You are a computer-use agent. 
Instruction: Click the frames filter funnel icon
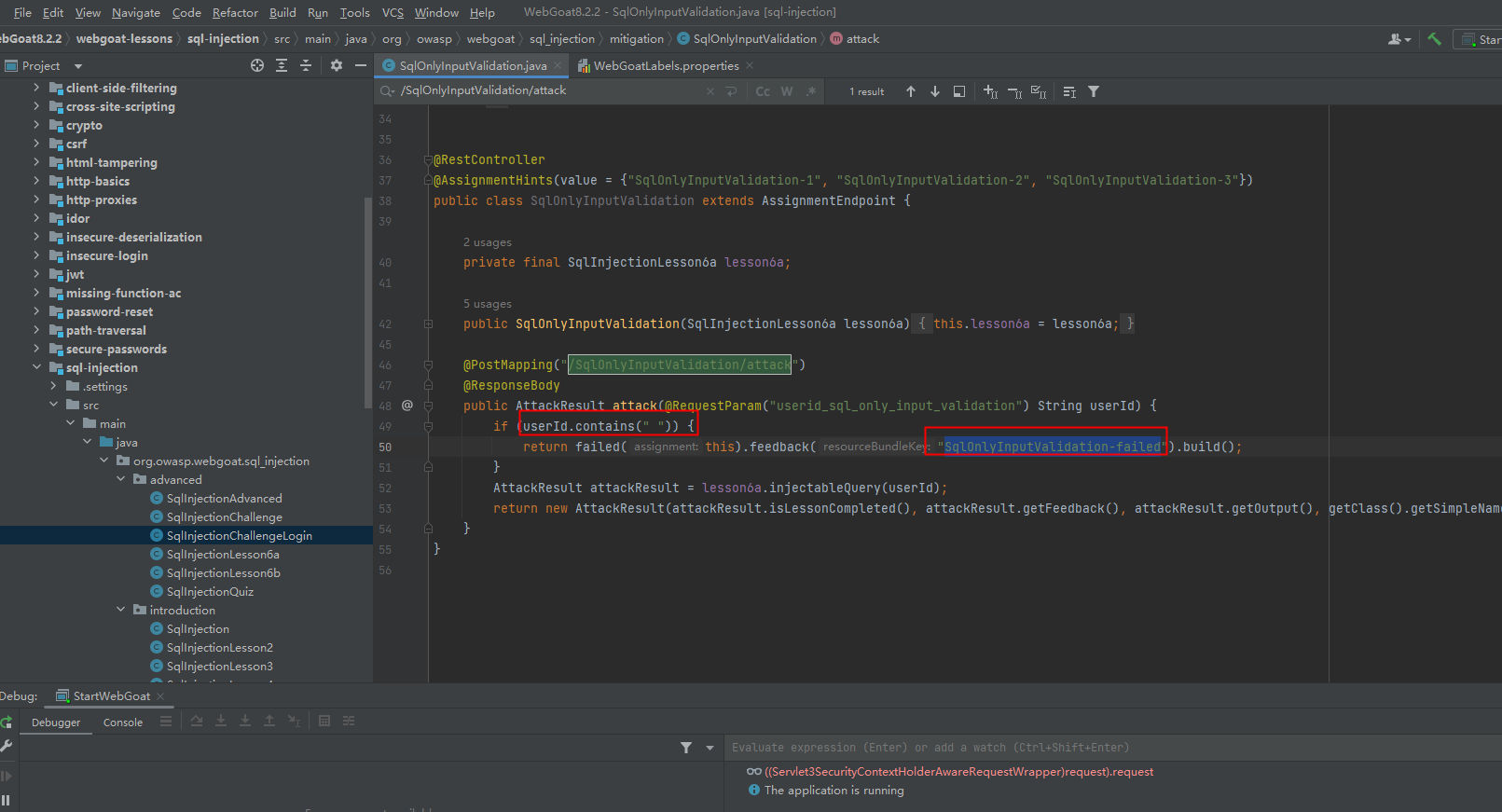click(686, 748)
